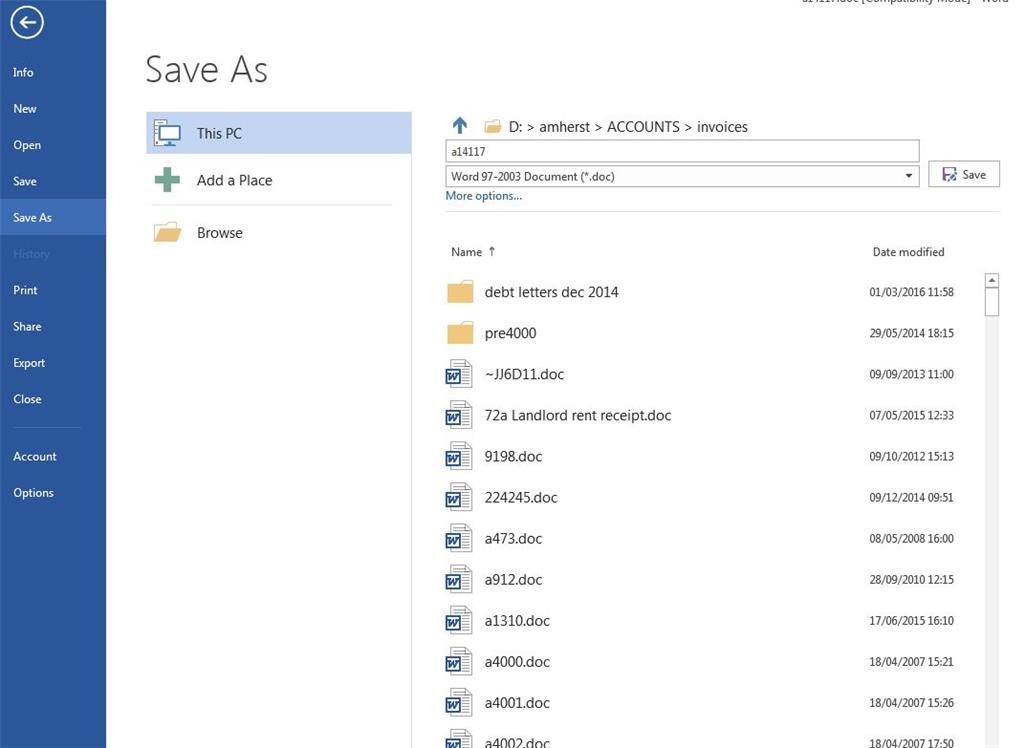Click Word icon for ~JJ6D11.doc

[x=459, y=374]
